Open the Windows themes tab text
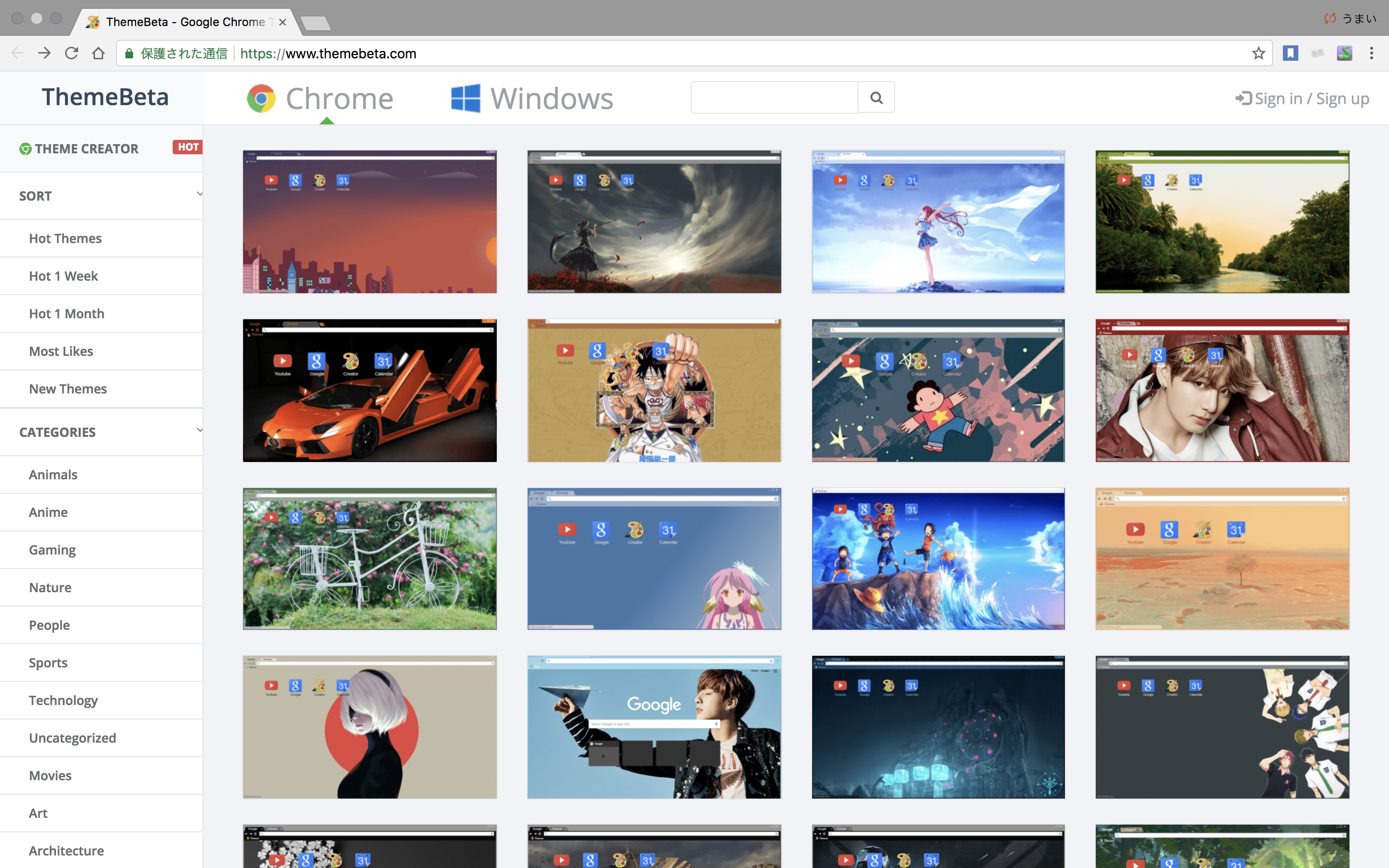 pos(552,99)
